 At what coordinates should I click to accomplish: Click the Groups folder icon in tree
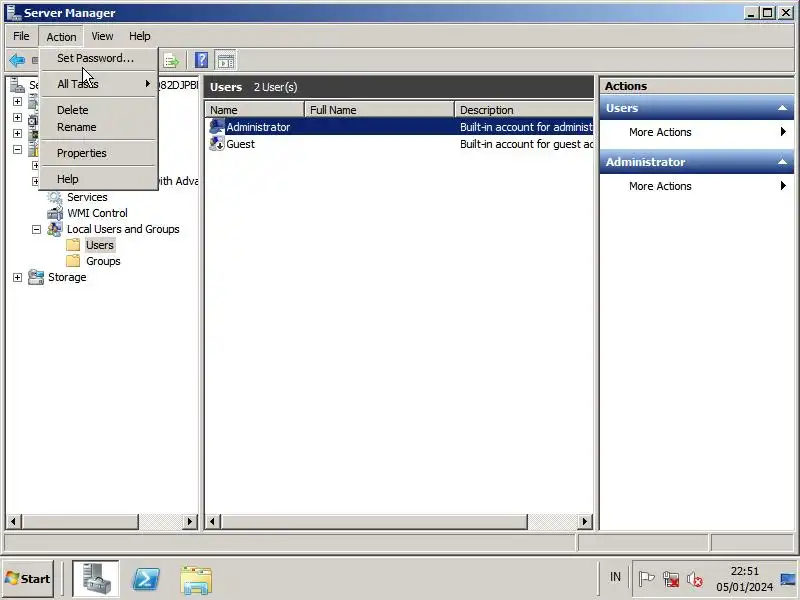point(73,261)
